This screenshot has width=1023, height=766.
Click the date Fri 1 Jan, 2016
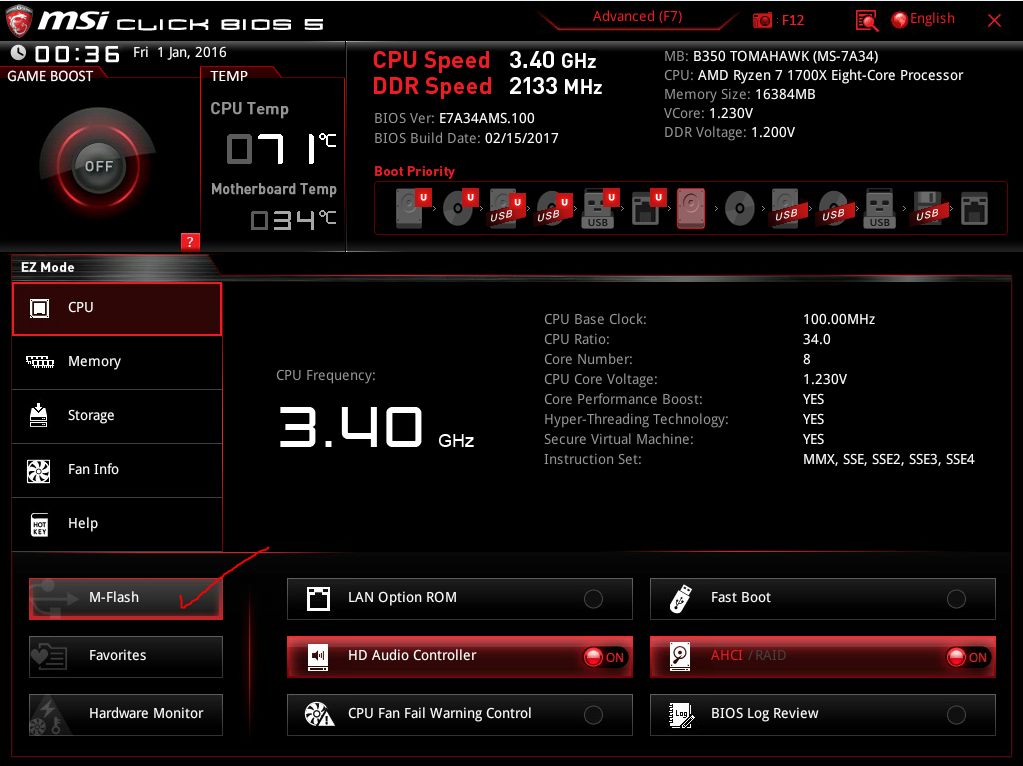tap(179, 52)
